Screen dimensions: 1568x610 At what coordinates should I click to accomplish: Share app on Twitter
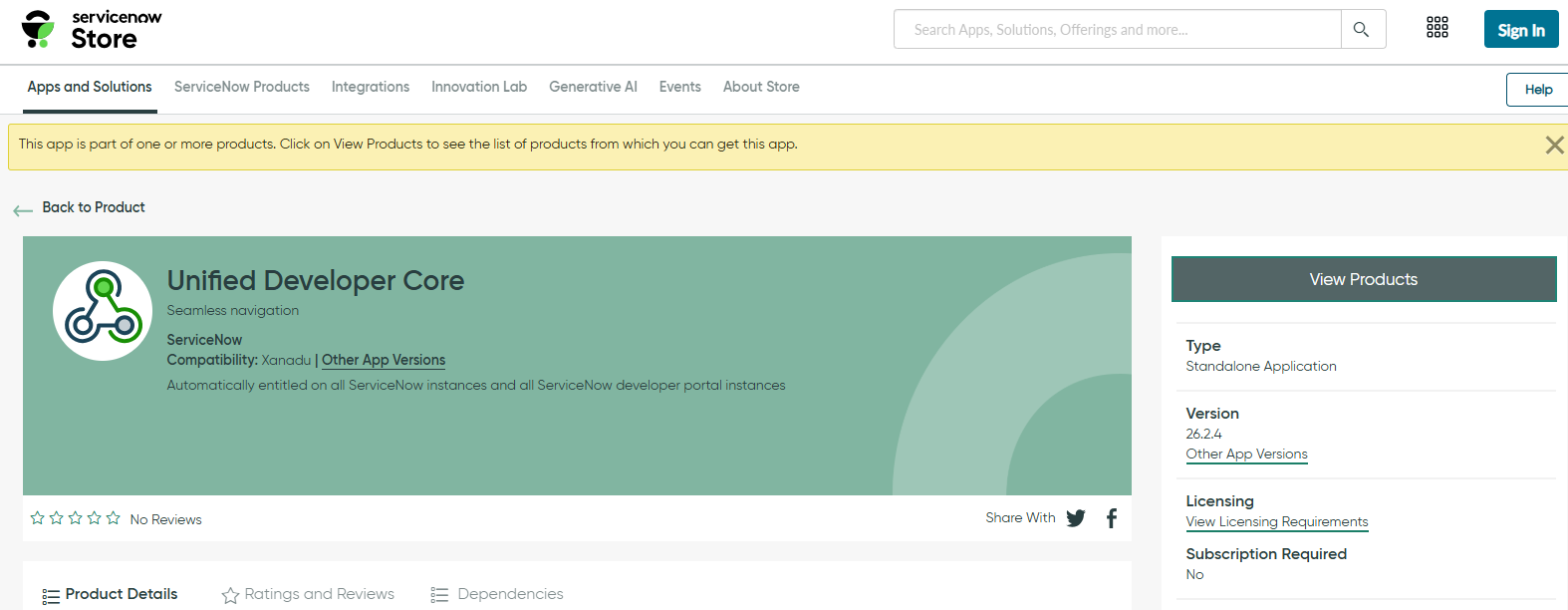[1076, 518]
